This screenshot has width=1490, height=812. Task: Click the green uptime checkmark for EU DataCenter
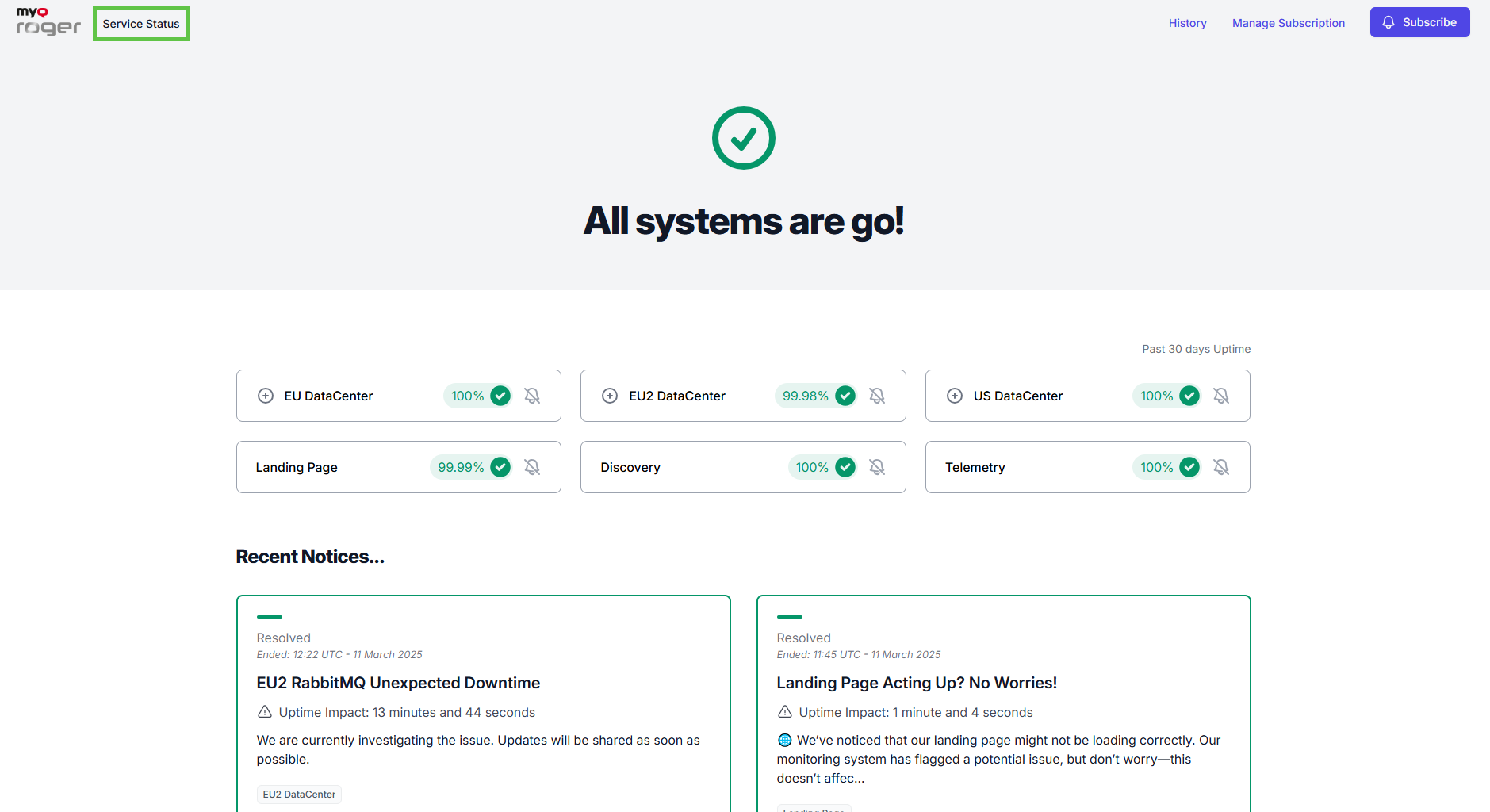pos(500,396)
